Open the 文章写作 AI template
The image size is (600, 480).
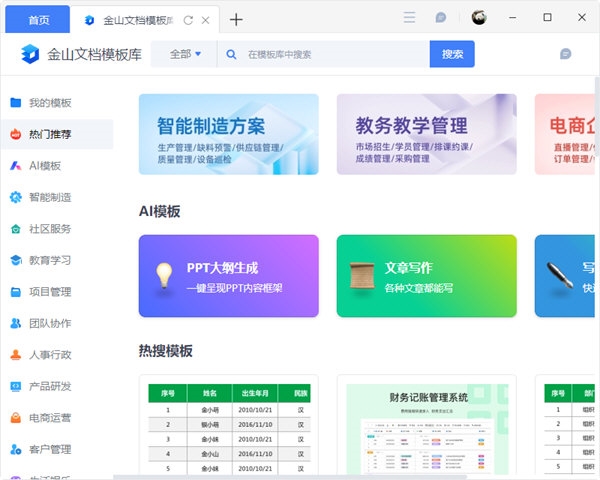(x=427, y=276)
